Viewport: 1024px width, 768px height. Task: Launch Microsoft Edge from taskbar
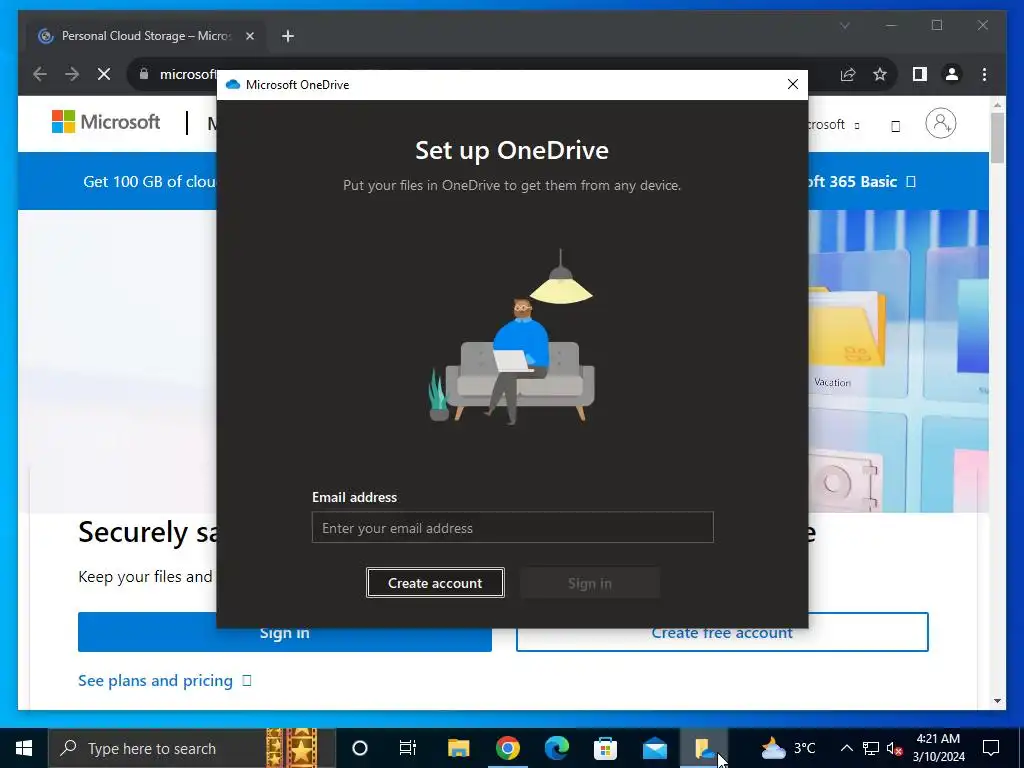tap(556, 748)
